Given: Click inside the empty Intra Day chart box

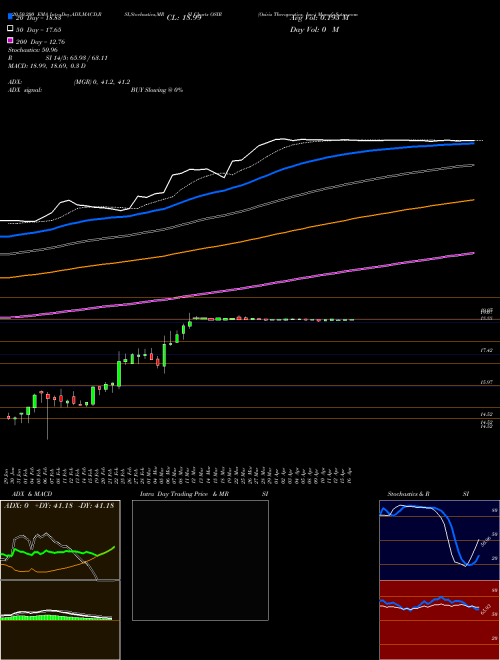Looking at the screenshot, I should [200, 560].
